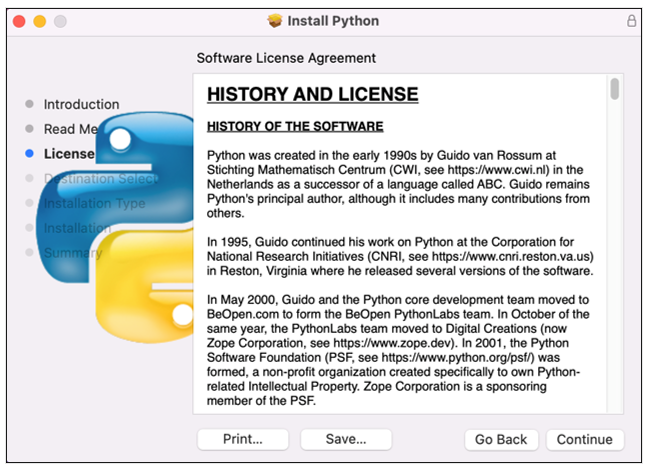Select the License step label
Viewport: 649px width, 469px height.
coord(69,154)
